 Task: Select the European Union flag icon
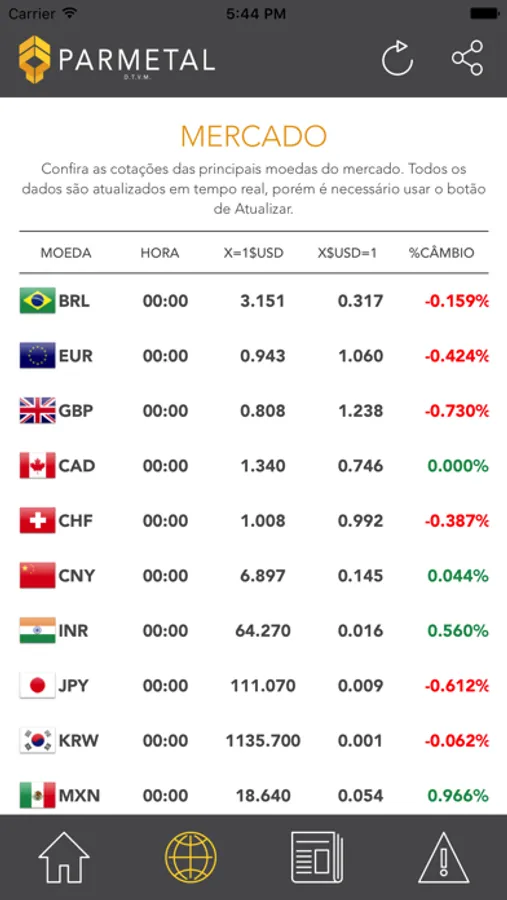tap(37, 355)
